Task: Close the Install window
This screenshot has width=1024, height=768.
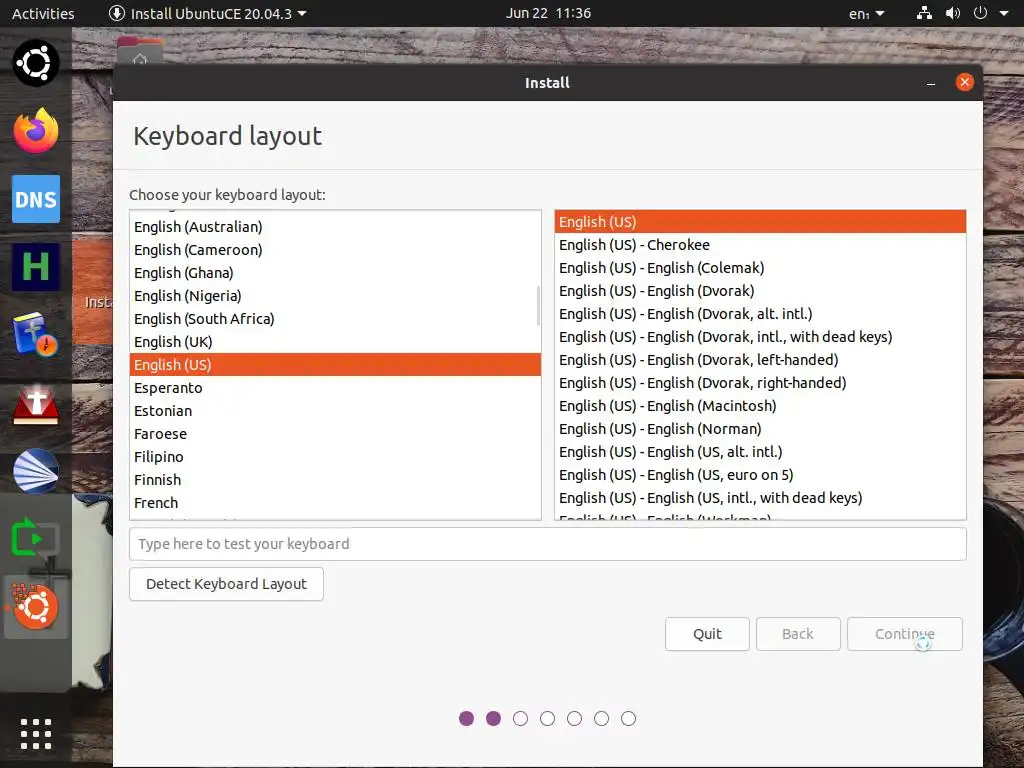Action: tap(965, 82)
